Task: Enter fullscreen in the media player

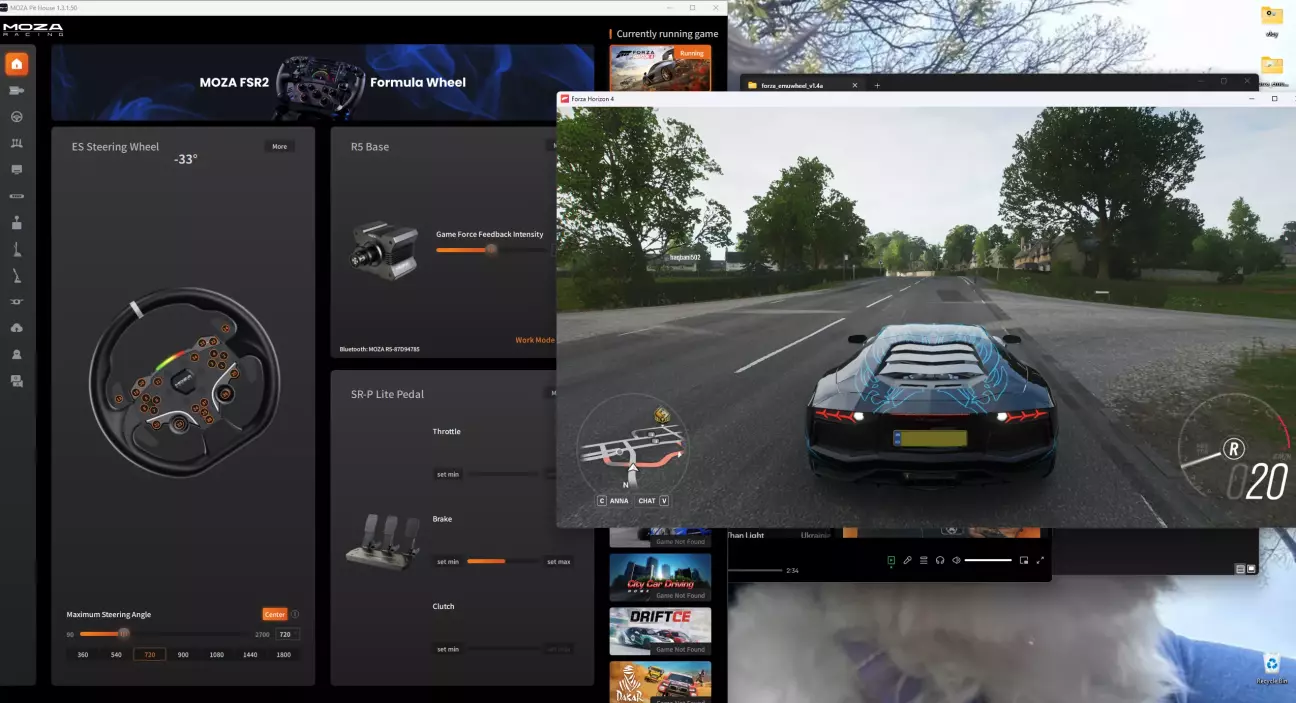Action: (1040, 560)
